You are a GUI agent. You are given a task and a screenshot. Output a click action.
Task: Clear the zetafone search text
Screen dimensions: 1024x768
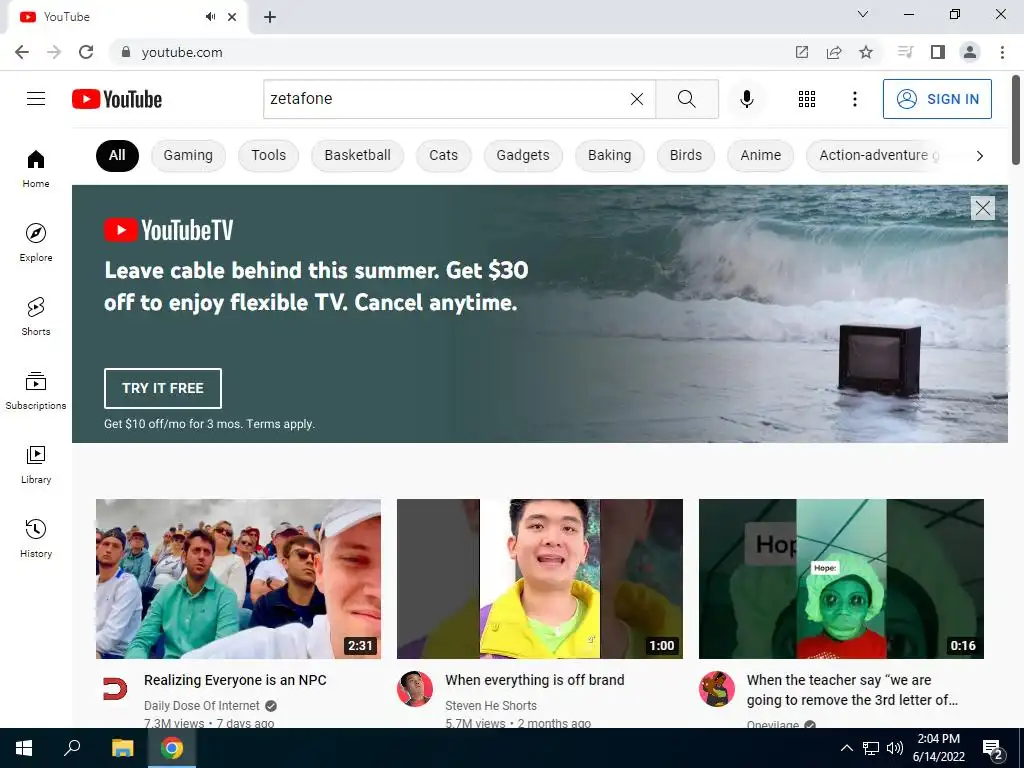(x=637, y=99)
